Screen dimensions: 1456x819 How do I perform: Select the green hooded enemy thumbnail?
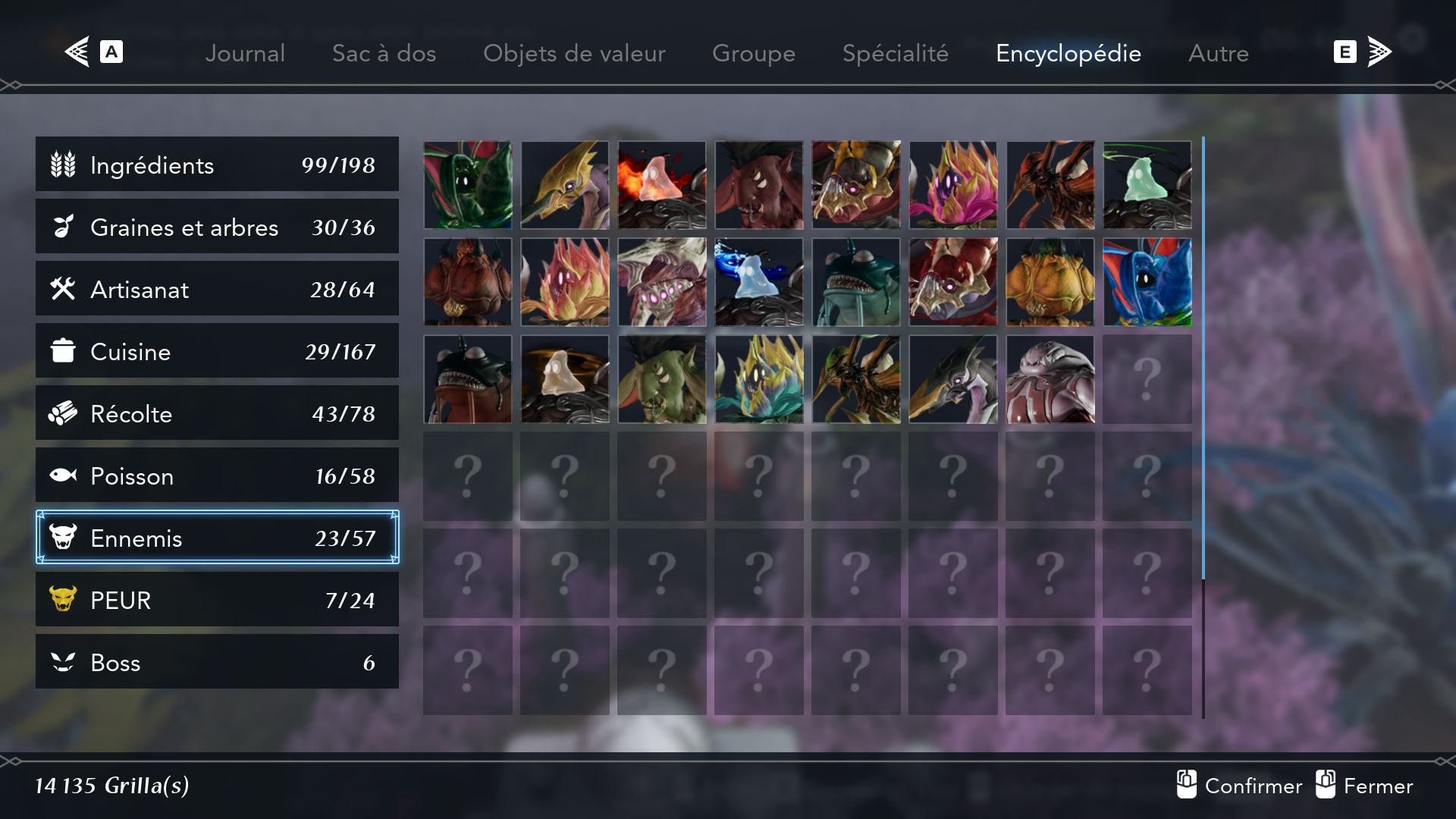(467, 185)
